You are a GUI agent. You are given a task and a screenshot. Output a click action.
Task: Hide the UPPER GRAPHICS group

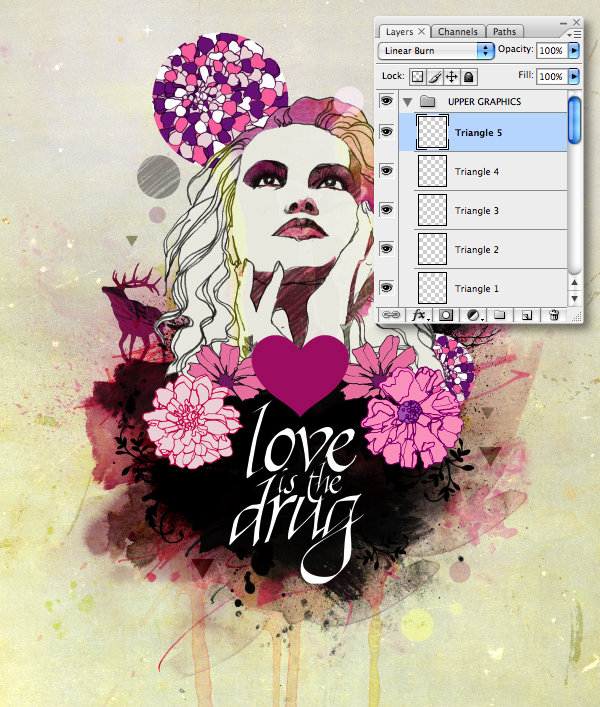[387, 101]
